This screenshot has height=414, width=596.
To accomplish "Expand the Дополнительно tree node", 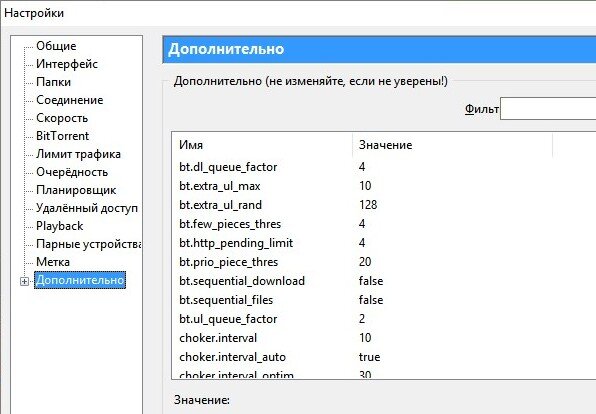I will pos(24,281).
